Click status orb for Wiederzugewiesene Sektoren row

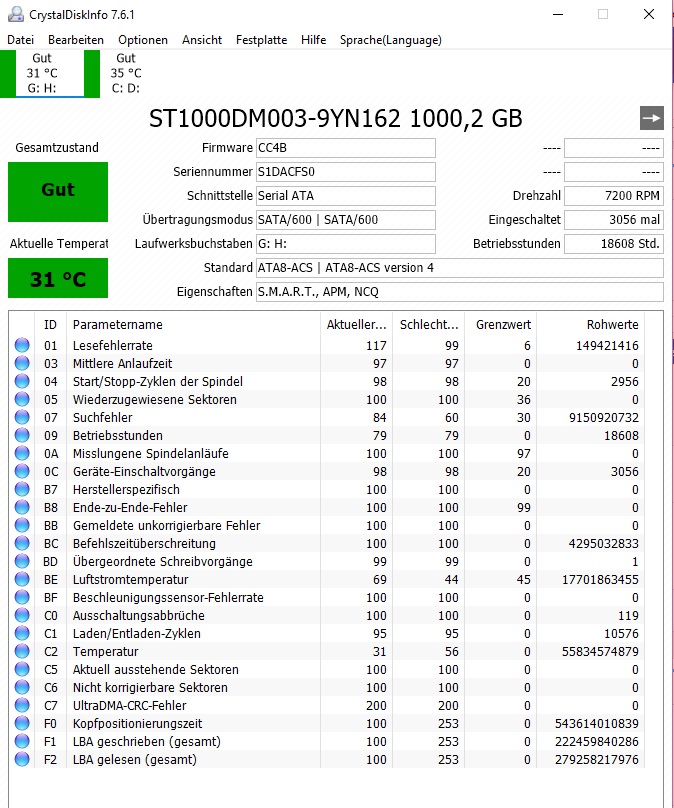click(22, 399)
